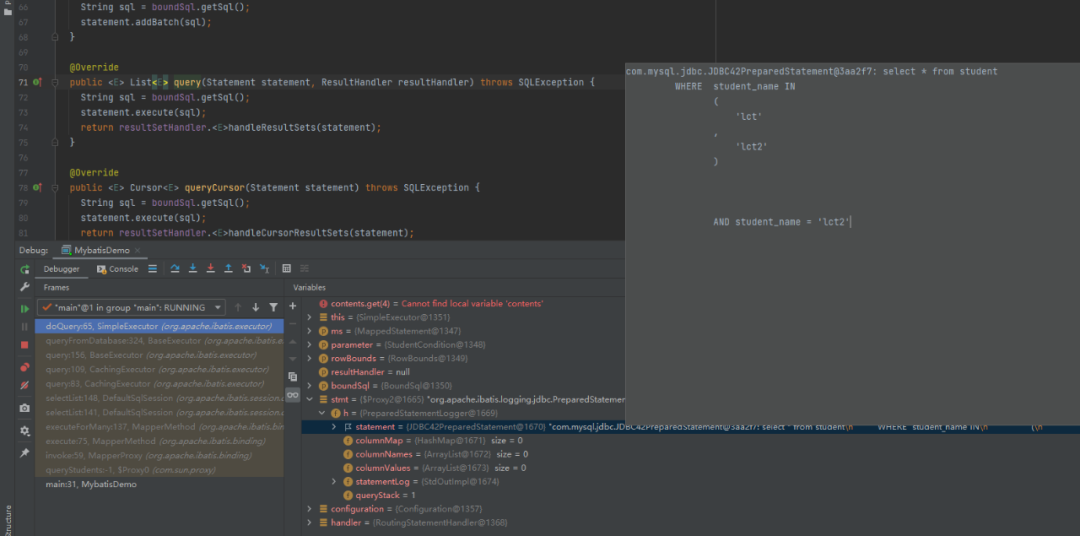Drop the current frame
1080x536 pixels.
pyautogui.click(x=246, y=269)
